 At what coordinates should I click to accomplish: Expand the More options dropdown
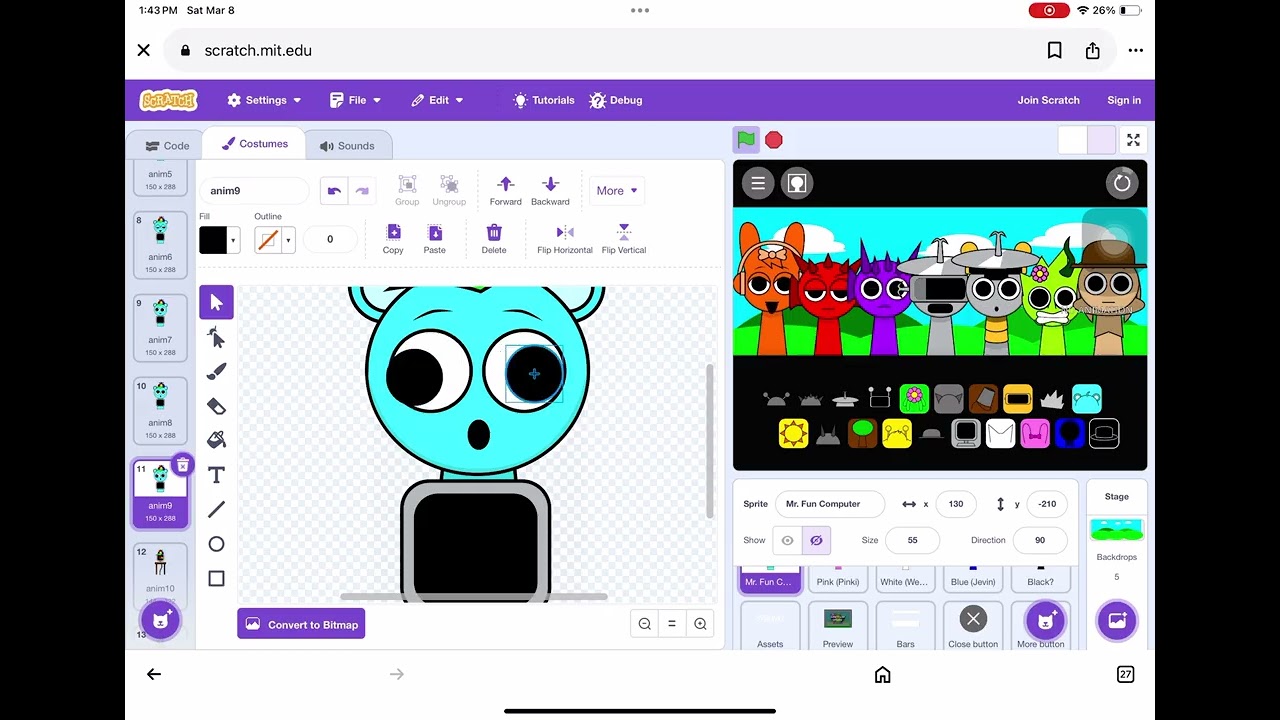pyautogui.click(x=616, y=191)
